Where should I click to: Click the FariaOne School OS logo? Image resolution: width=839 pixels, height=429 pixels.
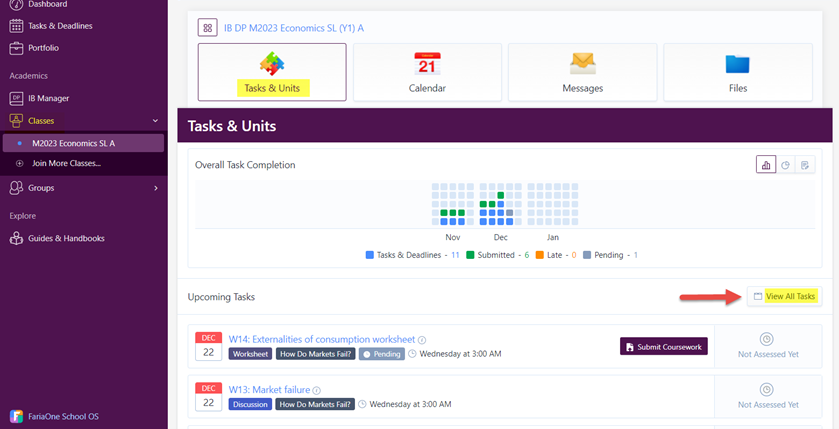[x=16, y=416]
